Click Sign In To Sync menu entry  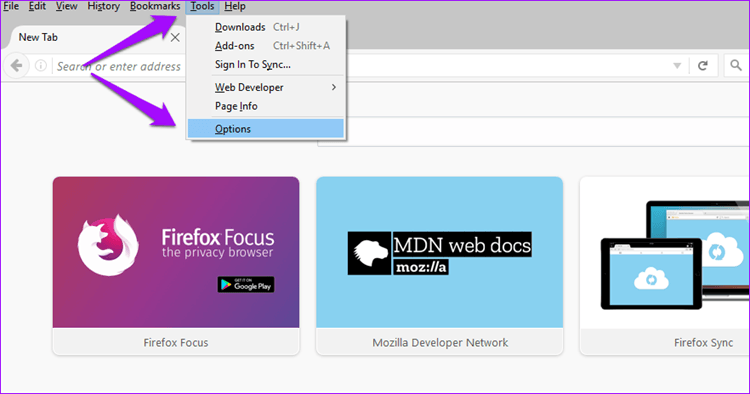(x=265, y=65)
